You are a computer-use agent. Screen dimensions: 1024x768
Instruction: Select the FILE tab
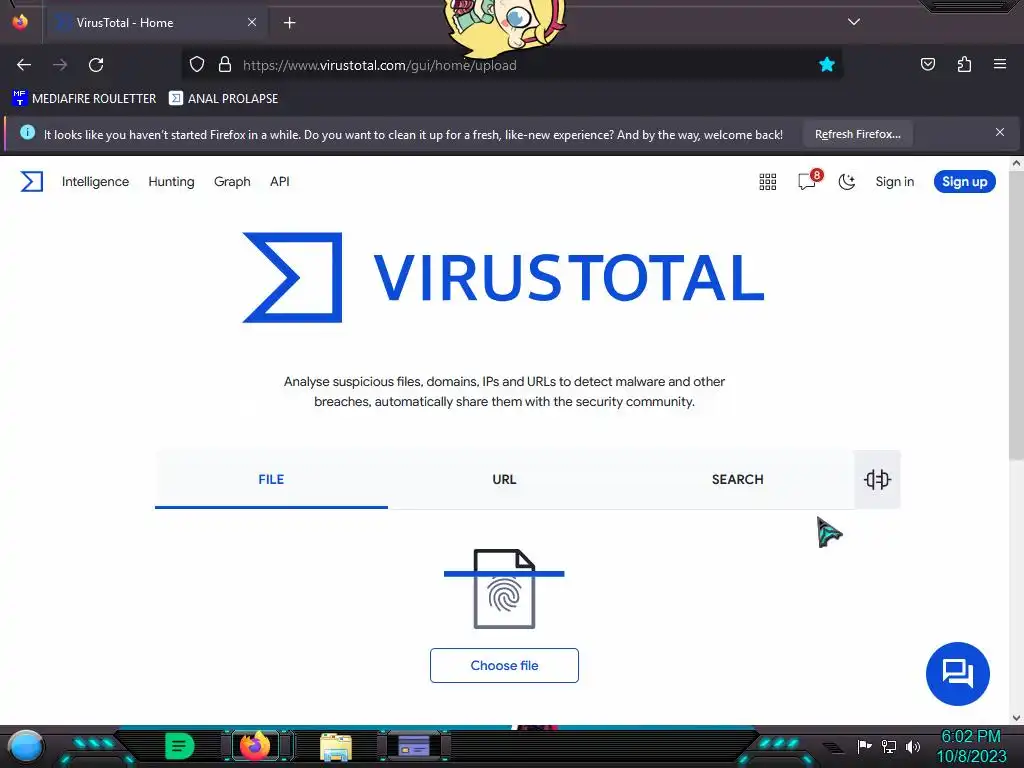click(271, 479)
